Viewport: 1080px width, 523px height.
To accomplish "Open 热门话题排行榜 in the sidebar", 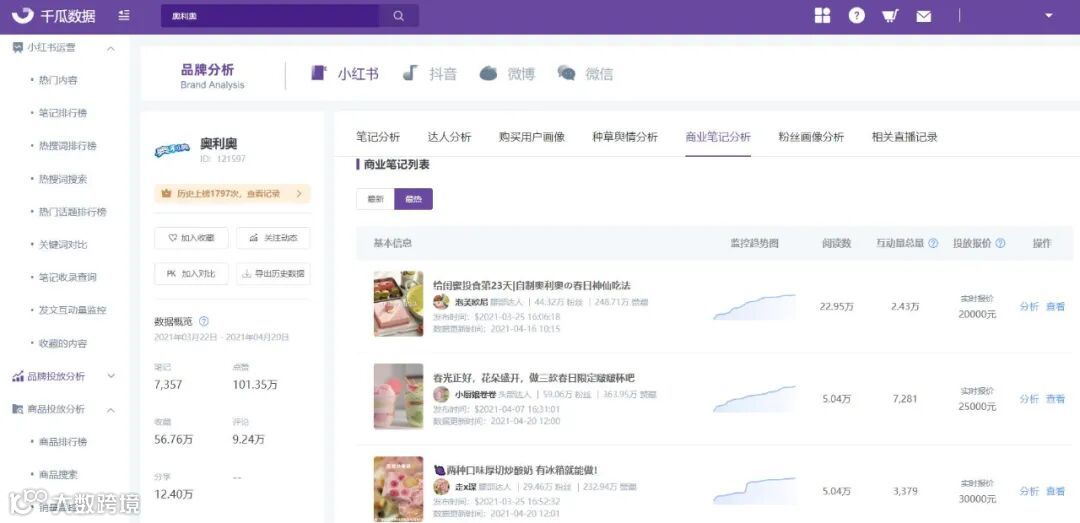I will point(72,212).
